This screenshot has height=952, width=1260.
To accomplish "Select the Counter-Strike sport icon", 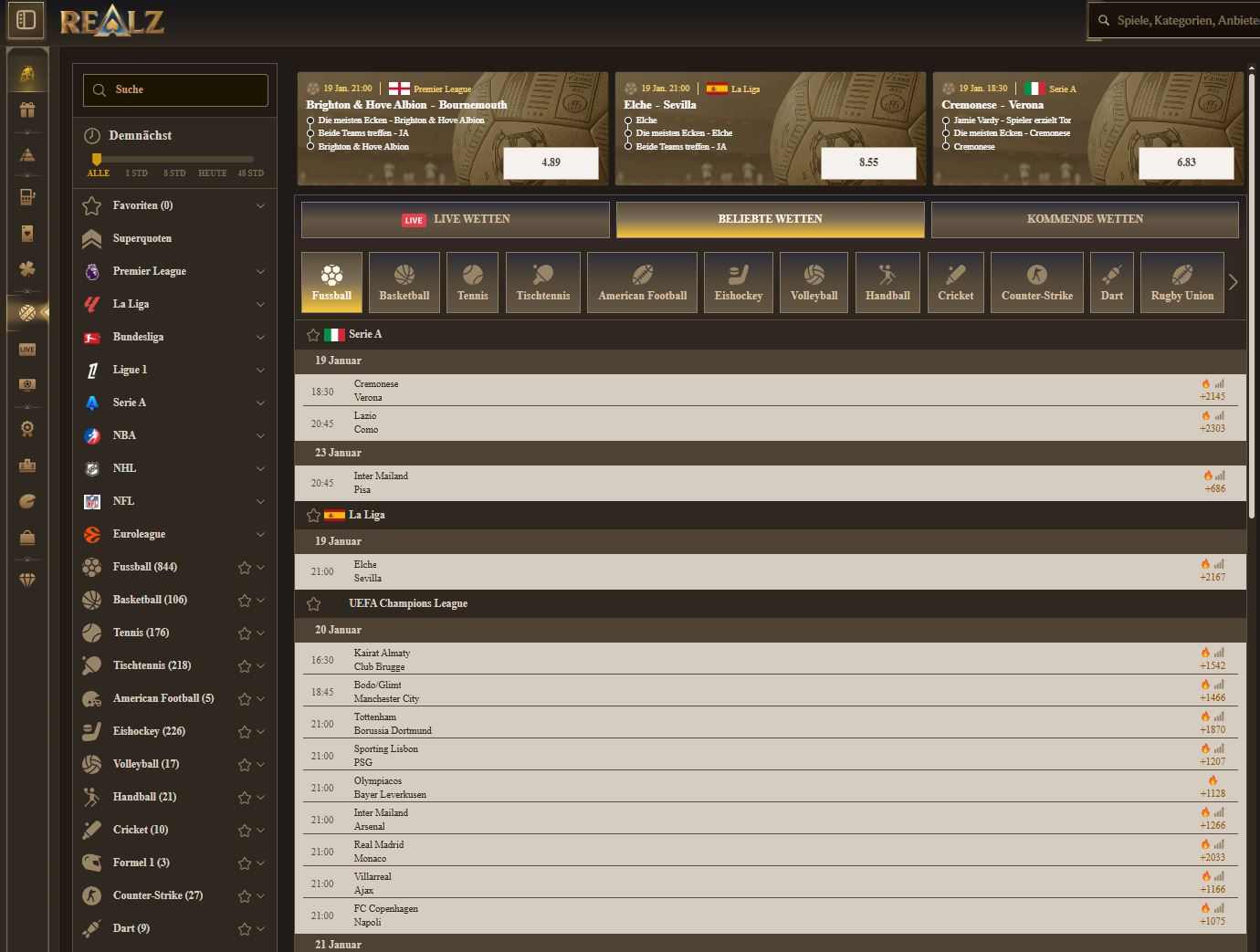I will tap(1036, 282).
